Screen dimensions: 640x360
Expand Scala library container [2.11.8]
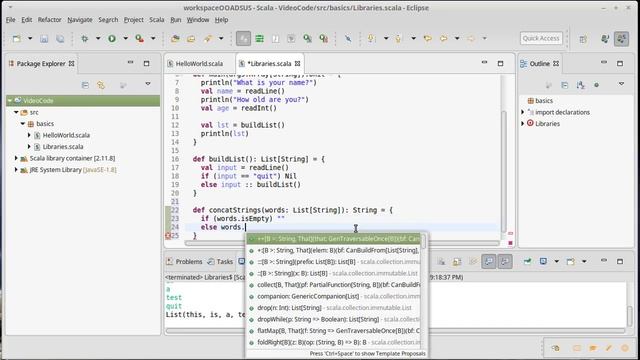[16, 158]
